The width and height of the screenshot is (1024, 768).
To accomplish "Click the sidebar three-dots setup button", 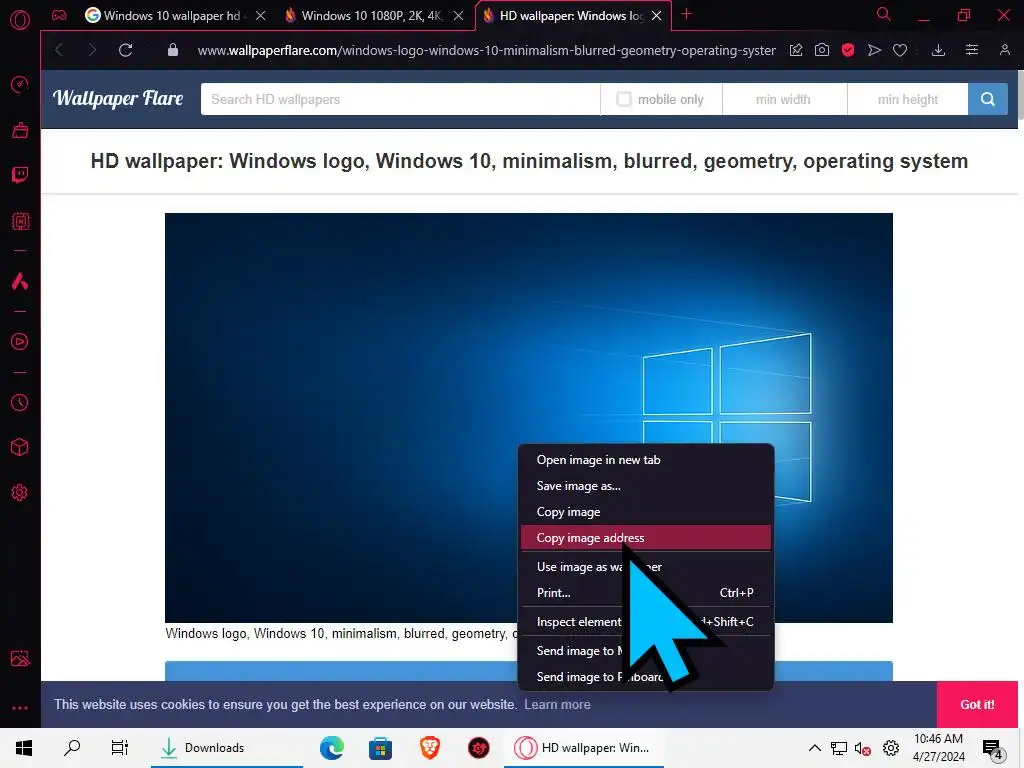I will [20, 708].
